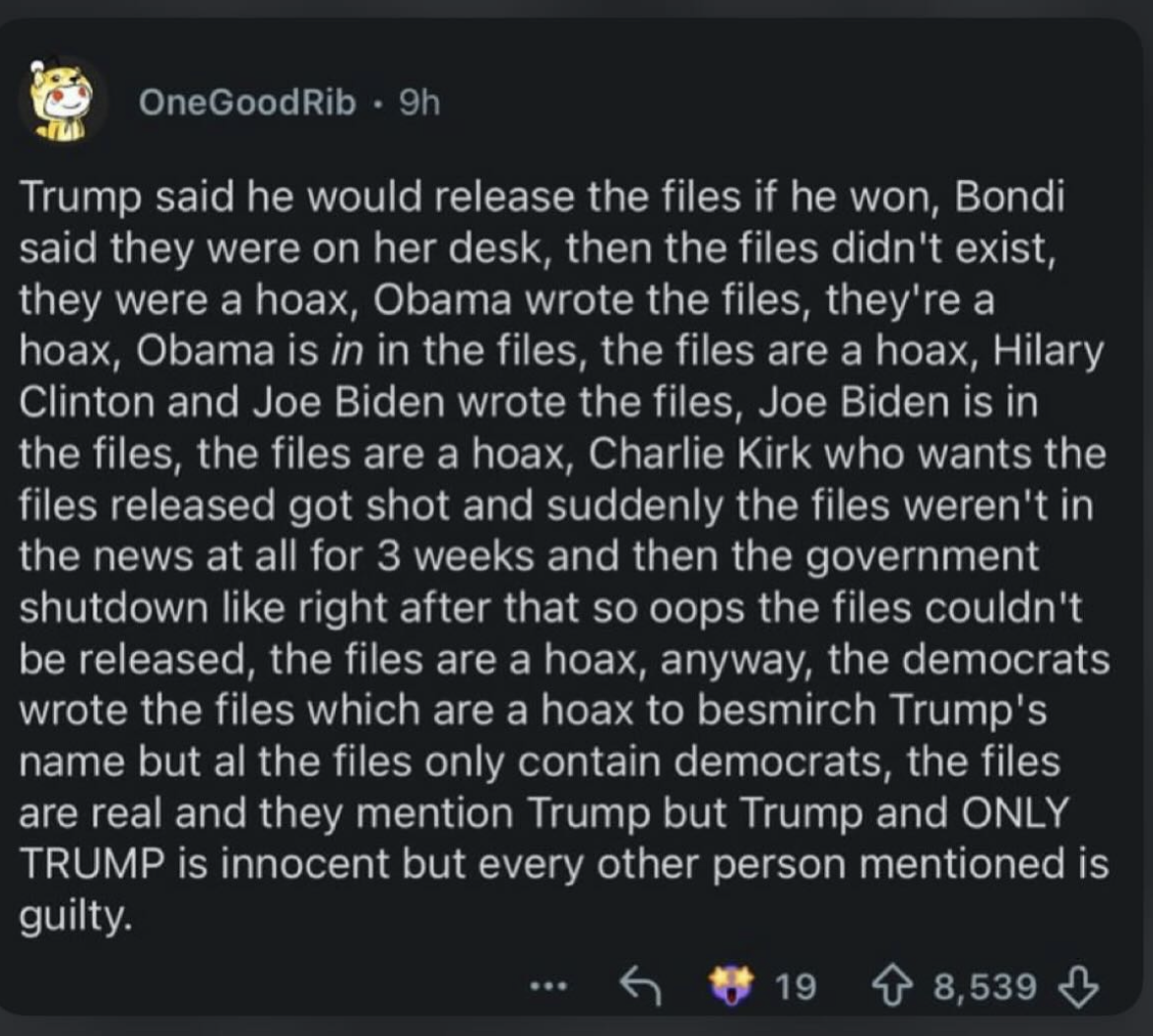Open OneGoodRib's Snoo avatar

(61, 102)
